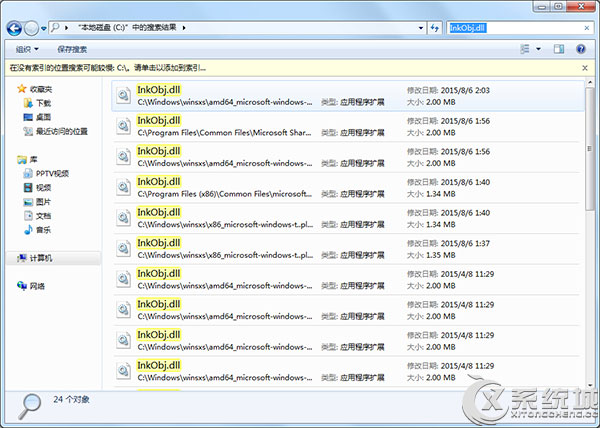Open 音乐 library
The height and width of the screenshot is (428, 600).
pos(43,230)
